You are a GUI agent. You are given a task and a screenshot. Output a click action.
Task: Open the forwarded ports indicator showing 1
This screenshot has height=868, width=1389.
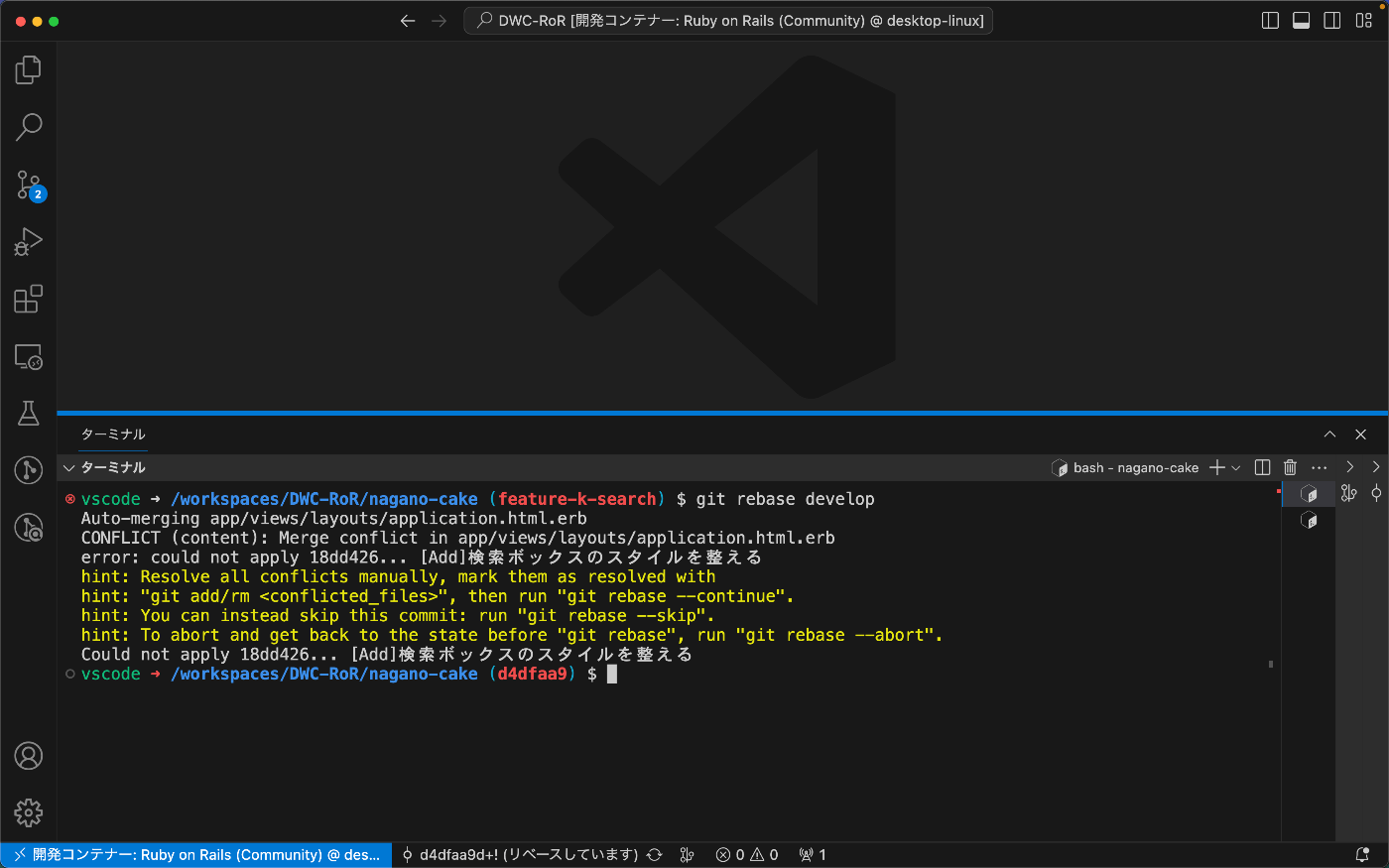(x=813, y=855)
